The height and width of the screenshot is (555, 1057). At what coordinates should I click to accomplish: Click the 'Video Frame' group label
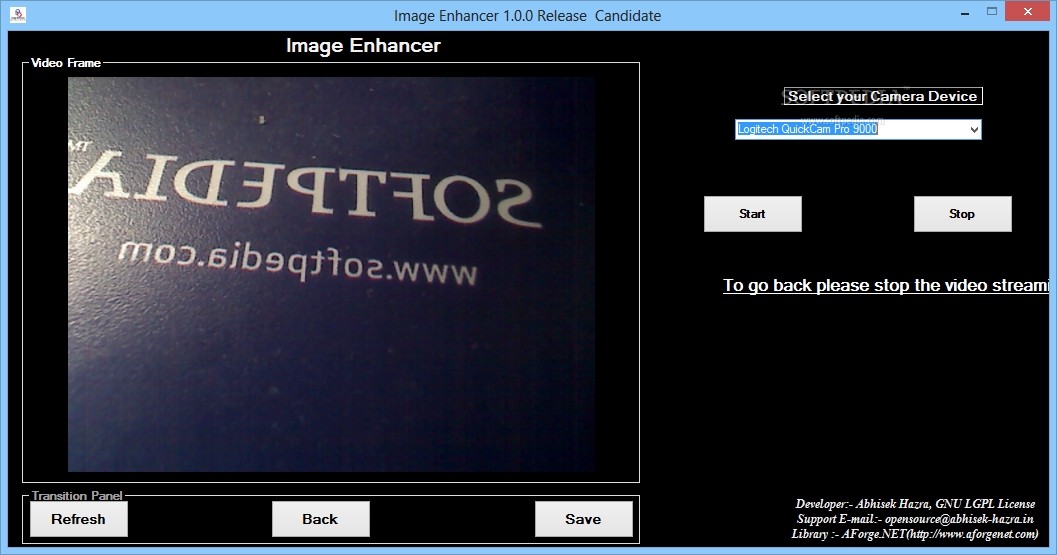(x=66, y=63)
